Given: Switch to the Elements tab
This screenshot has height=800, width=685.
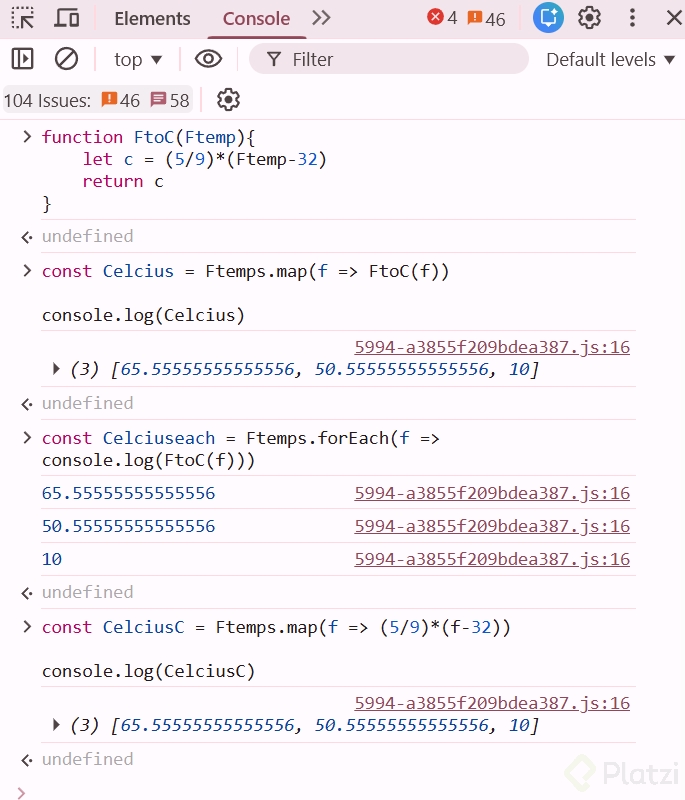Looking at the screenshot, I should (x=152, y=19).
